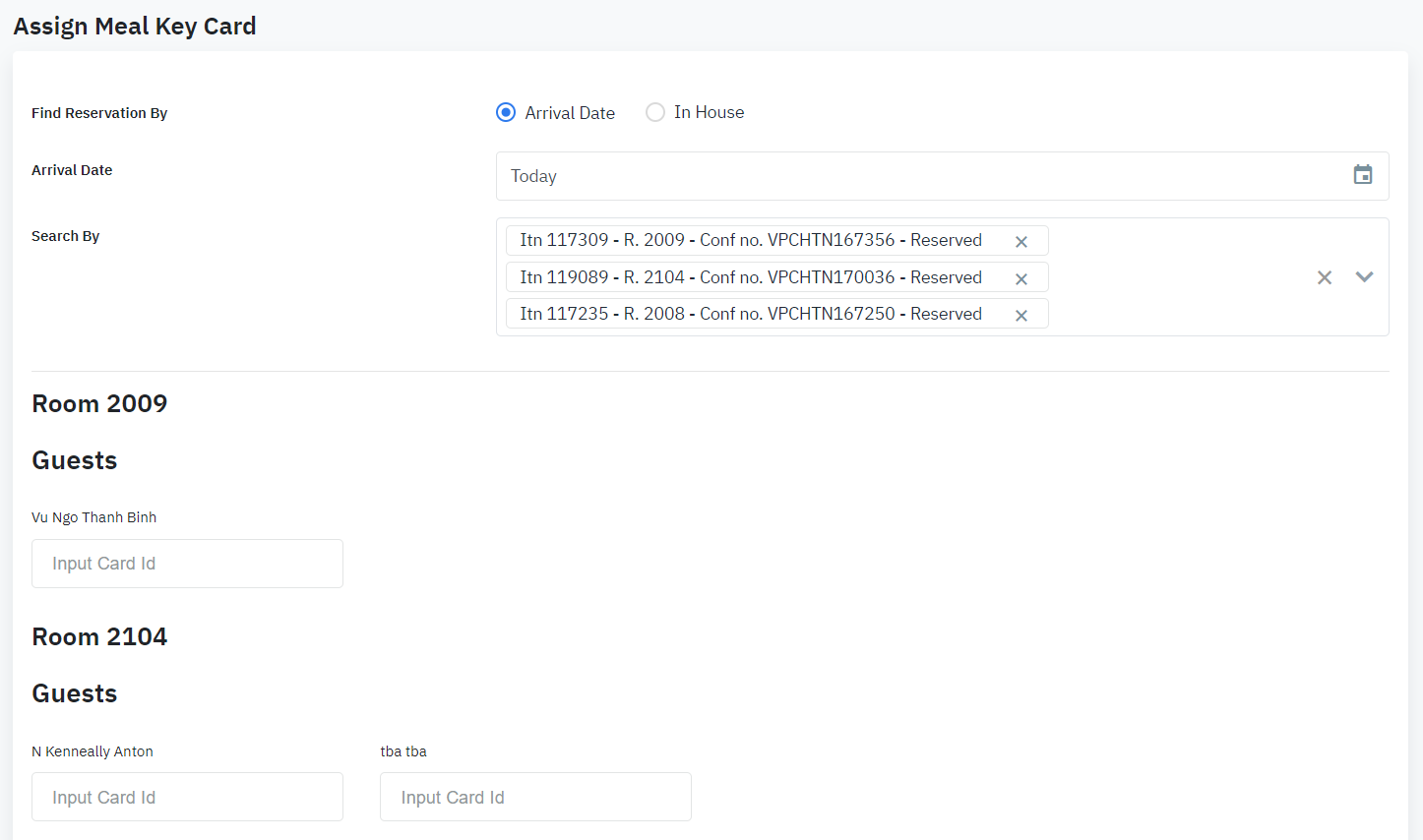Screen dimensions: 1423x840
Task: Click the Assign Meal Key Card title
Action: [135, 27]
